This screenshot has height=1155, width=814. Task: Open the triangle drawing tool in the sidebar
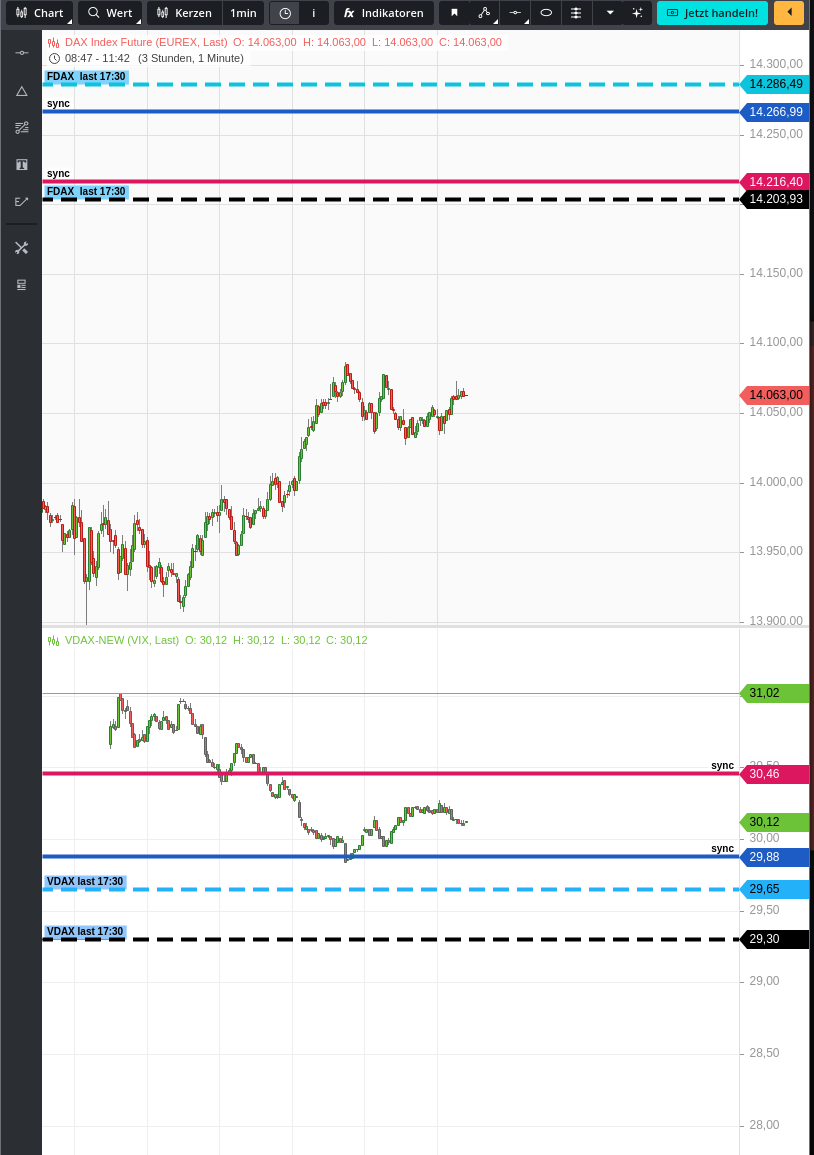click(21, 91)
